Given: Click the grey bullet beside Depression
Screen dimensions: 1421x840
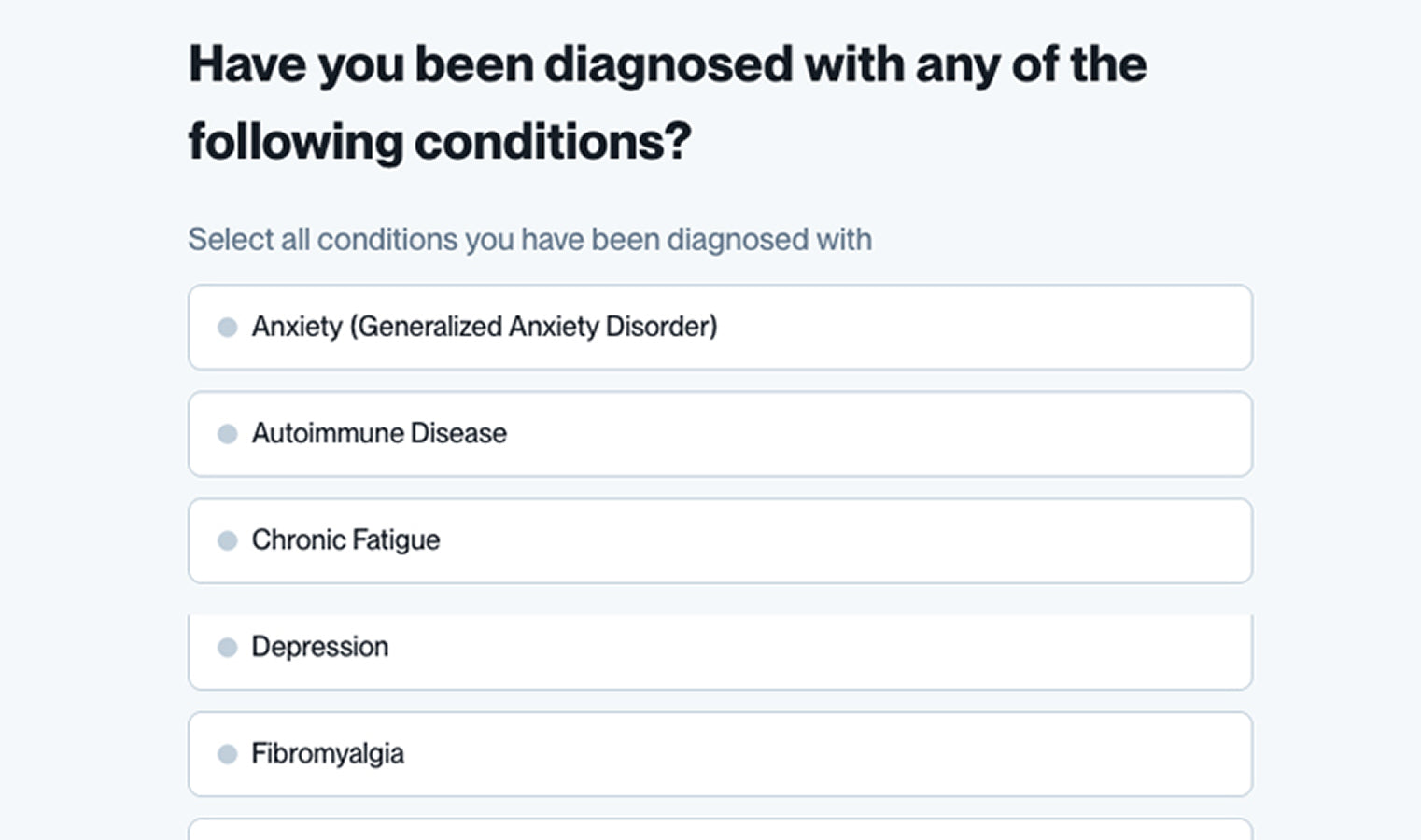Looking at the screenshot, I should 227,648.
